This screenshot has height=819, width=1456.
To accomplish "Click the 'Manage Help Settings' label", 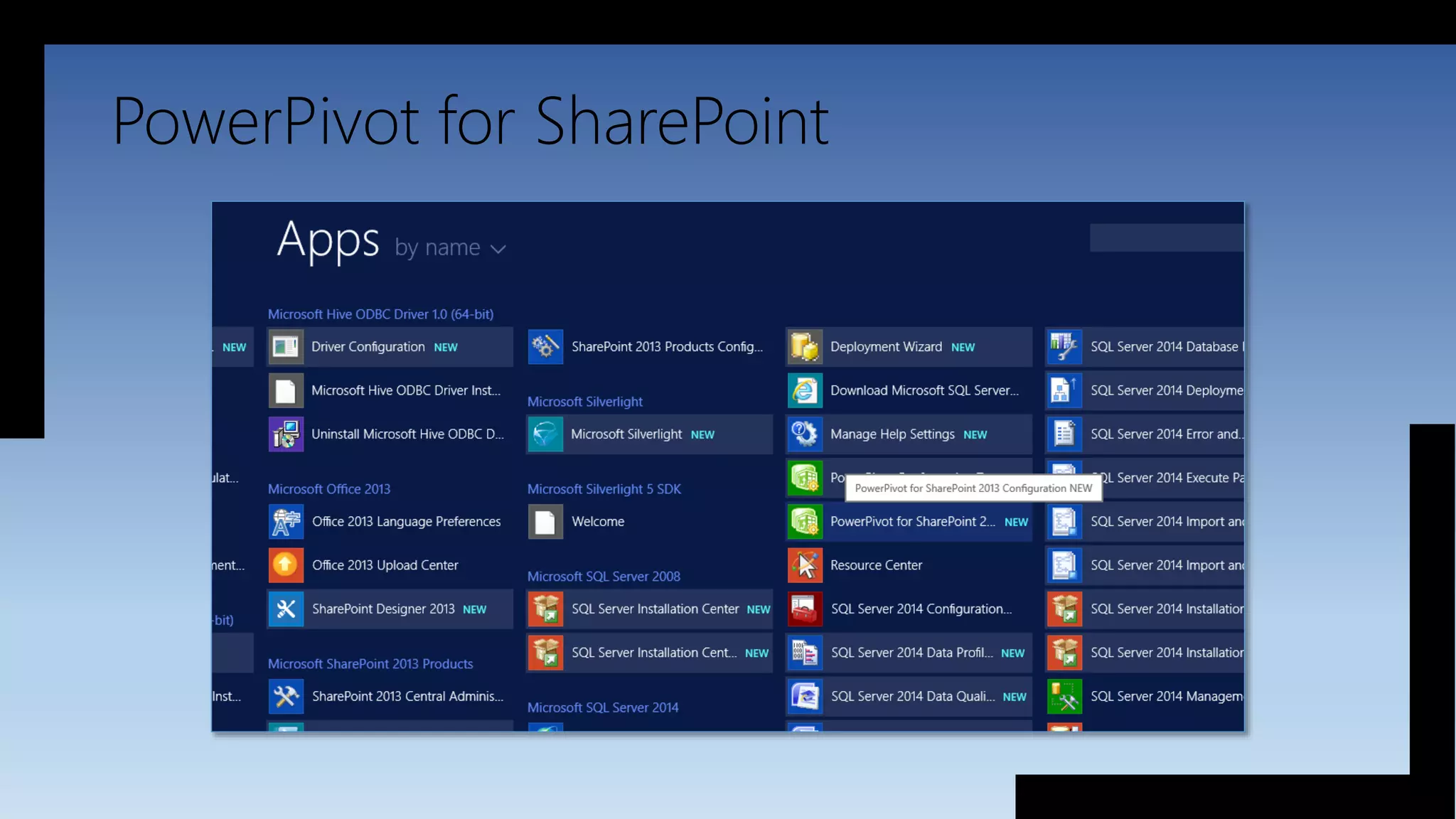I will [x=892, y=434].
